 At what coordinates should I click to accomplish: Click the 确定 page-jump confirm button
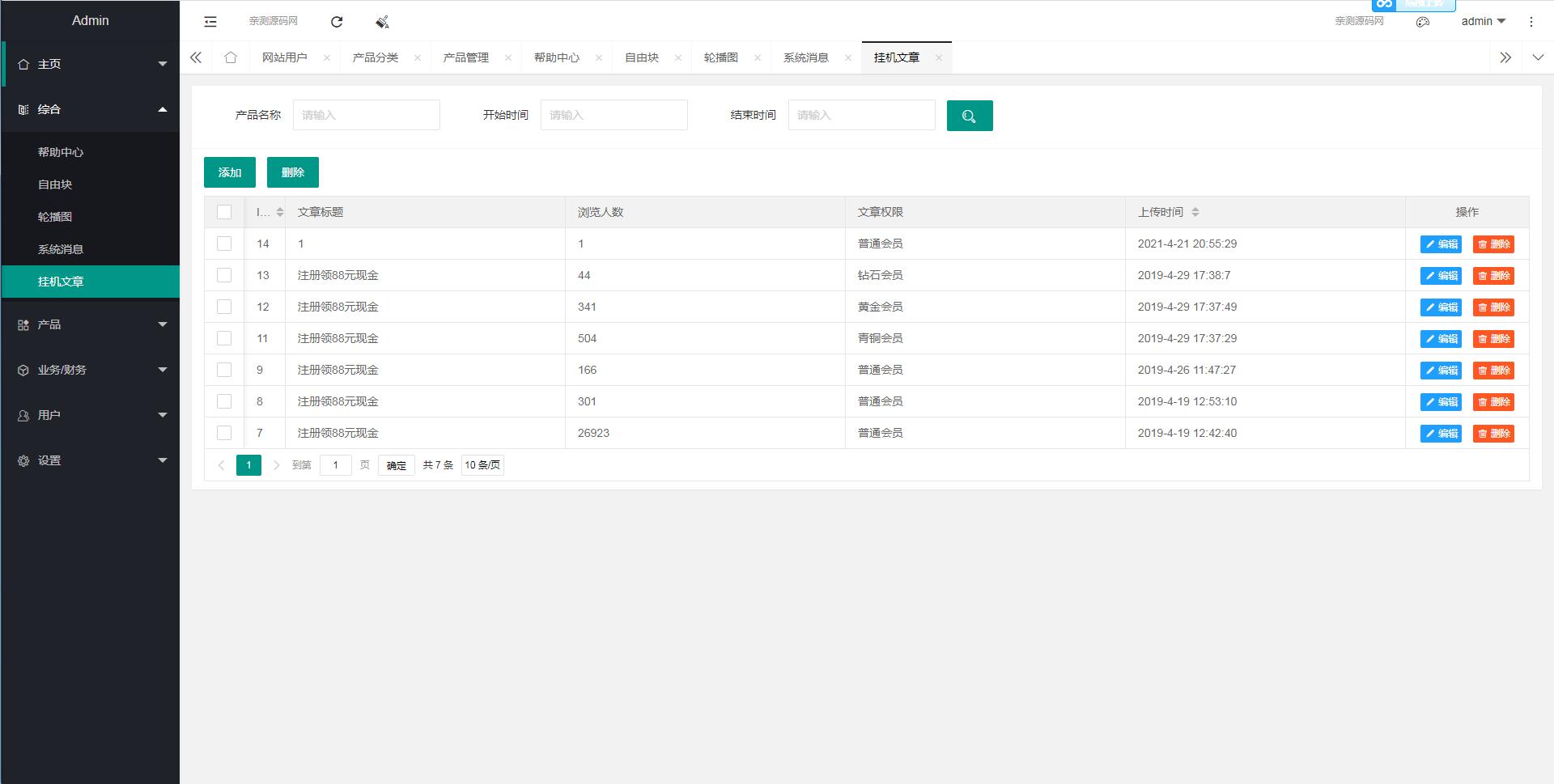tap(396, 465)
